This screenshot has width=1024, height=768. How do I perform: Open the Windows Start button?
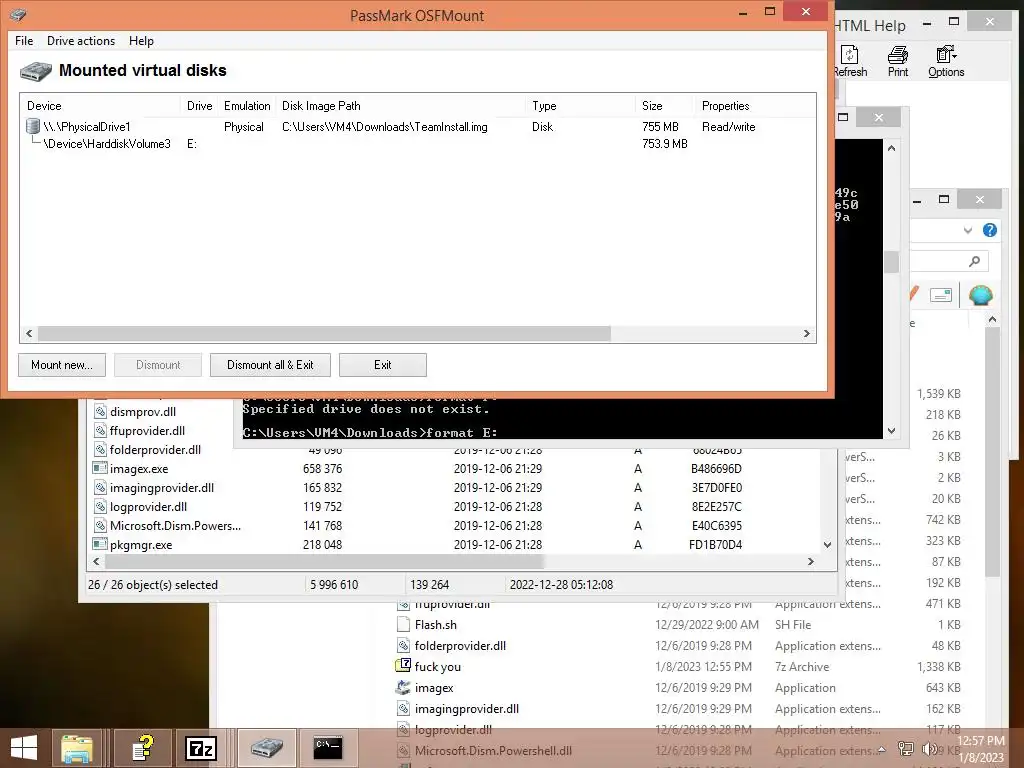click(x=24, y=748)
